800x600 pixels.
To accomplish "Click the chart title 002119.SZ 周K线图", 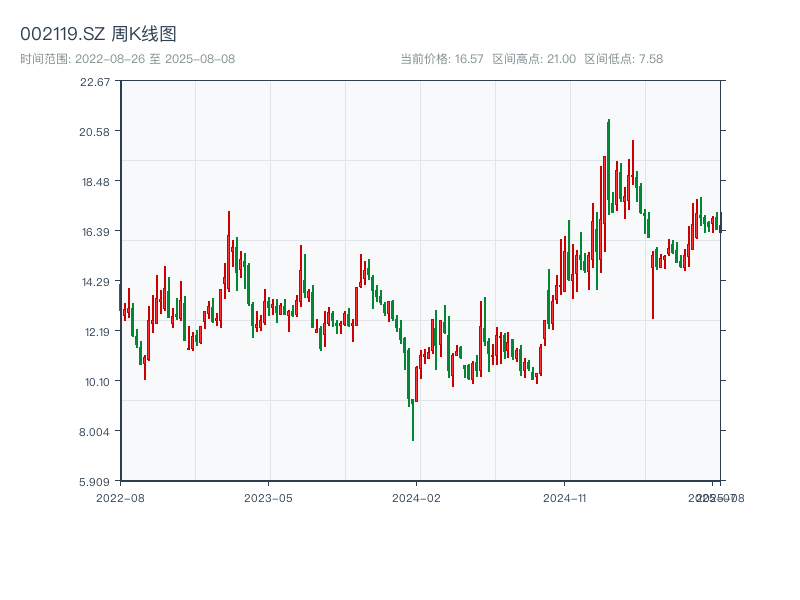I will click(x=98, y=34).
